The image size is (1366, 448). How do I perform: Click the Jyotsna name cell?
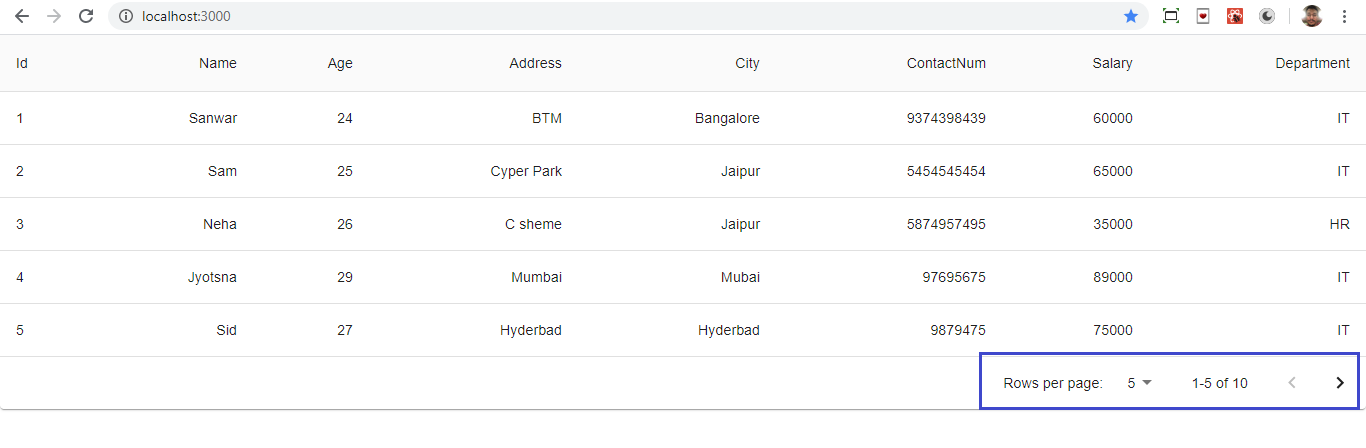[212, 277]
